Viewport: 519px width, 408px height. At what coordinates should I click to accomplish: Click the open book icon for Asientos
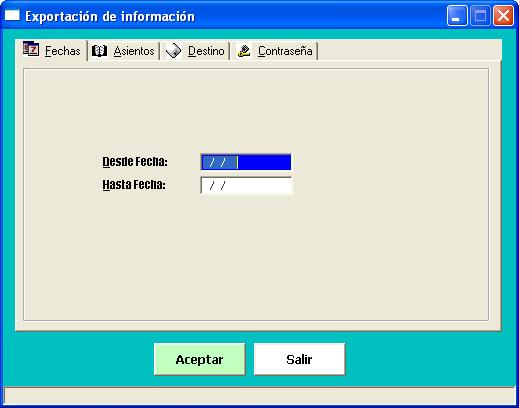[x=99, y=51]
